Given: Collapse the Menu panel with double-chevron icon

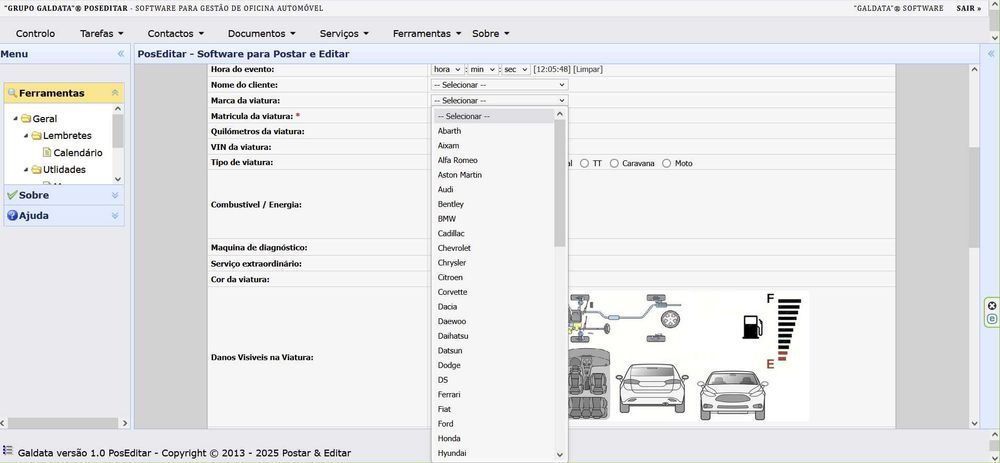Looking at the screenshot, I should 121,54.
